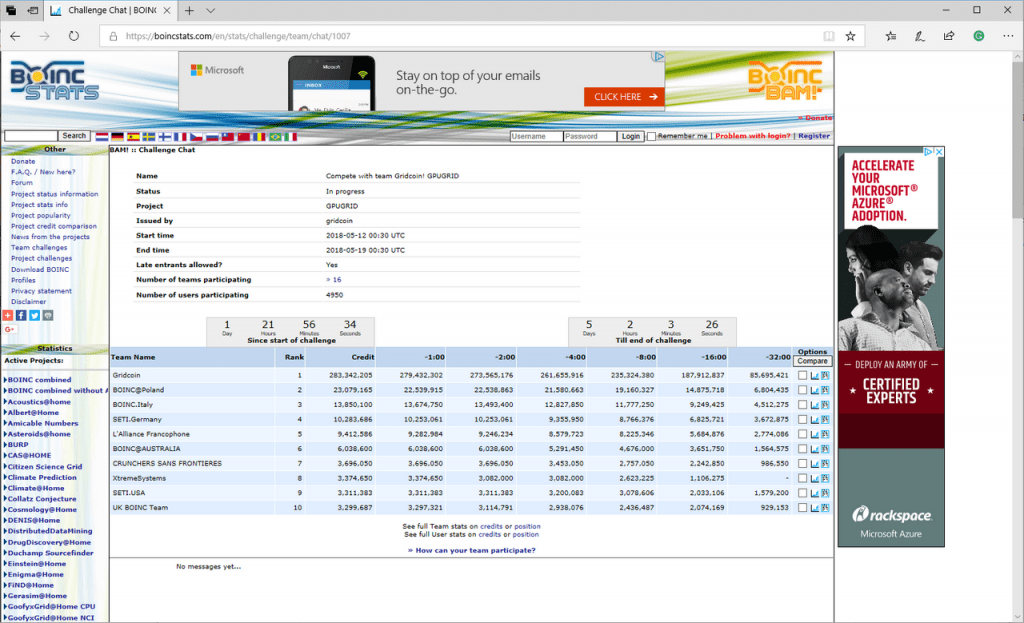
Task: Open Project challenges in Other menu
Action: tap(41, 259)
